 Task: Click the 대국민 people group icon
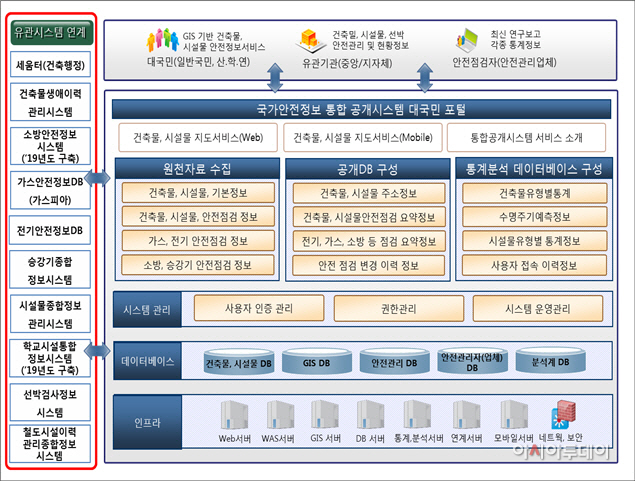pyautogui.click(x=162, y=40)
